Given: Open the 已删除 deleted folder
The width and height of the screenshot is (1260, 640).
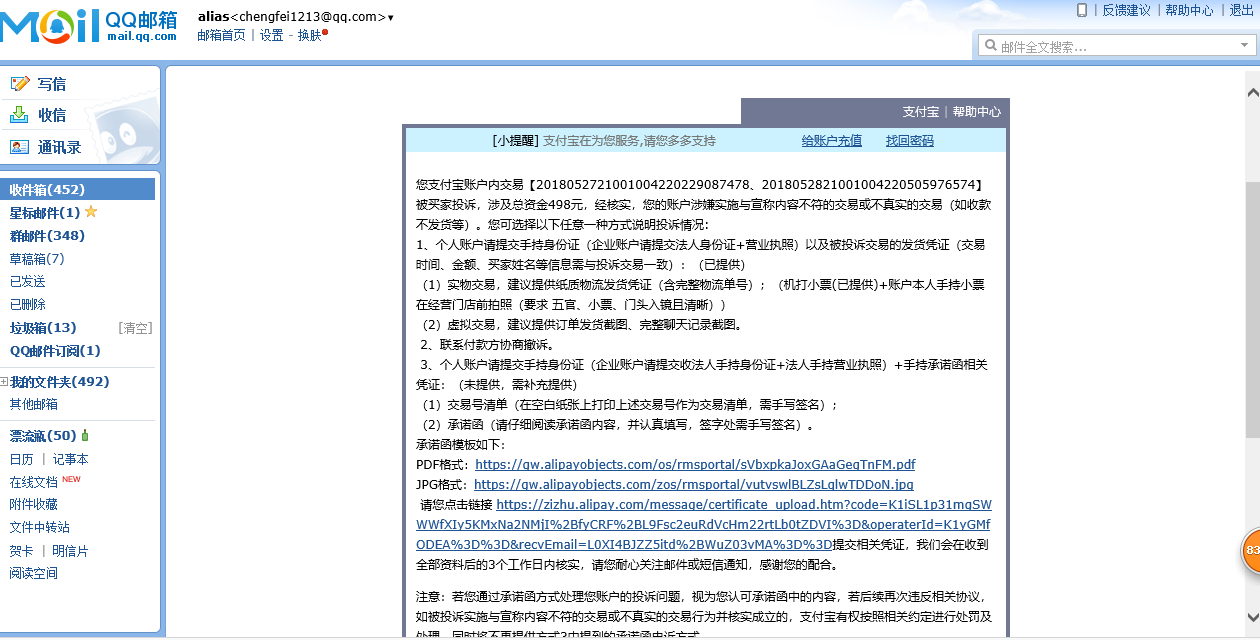Looking at the screenshot, I should pyautogui.click(x=28, y=305).
